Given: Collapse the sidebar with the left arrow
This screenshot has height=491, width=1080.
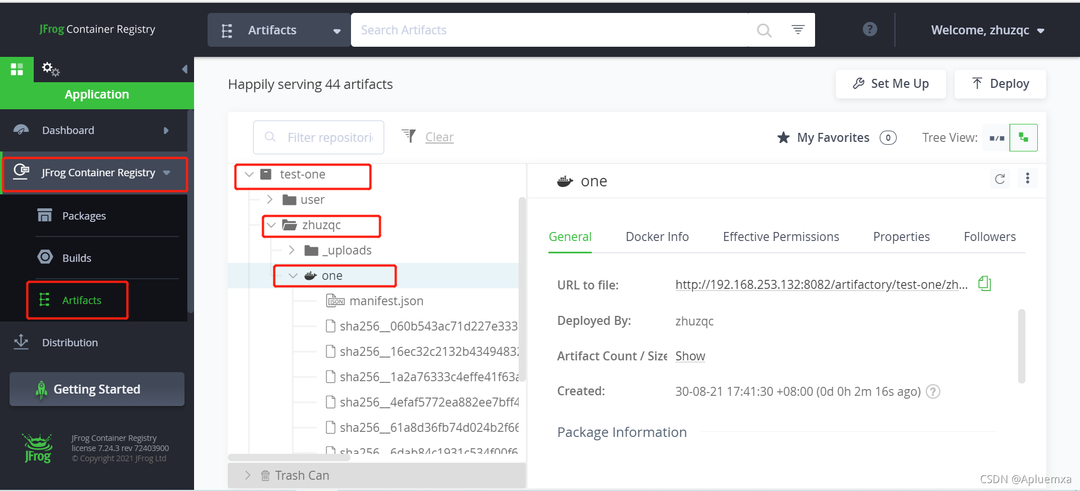Looking at the screenshot, I should tap(184, 70).
